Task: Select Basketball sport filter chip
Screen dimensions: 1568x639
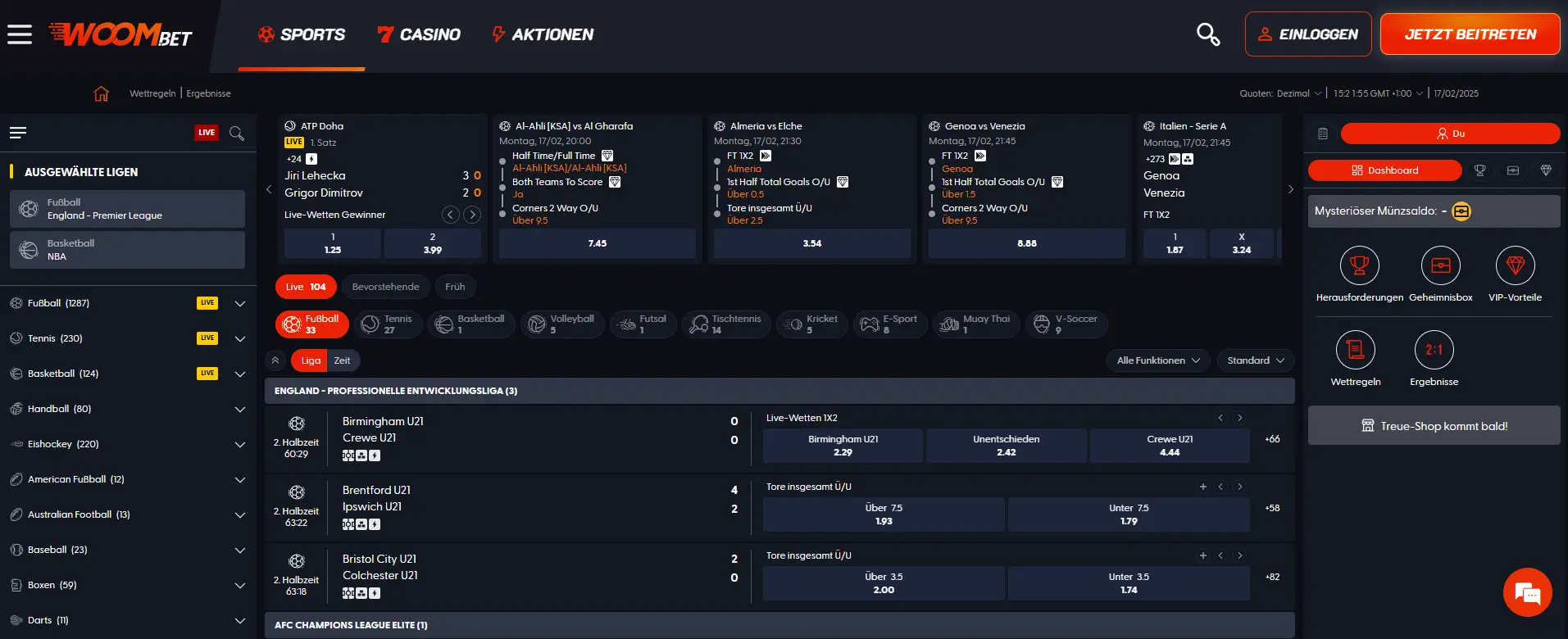Action: coord(471,324)
